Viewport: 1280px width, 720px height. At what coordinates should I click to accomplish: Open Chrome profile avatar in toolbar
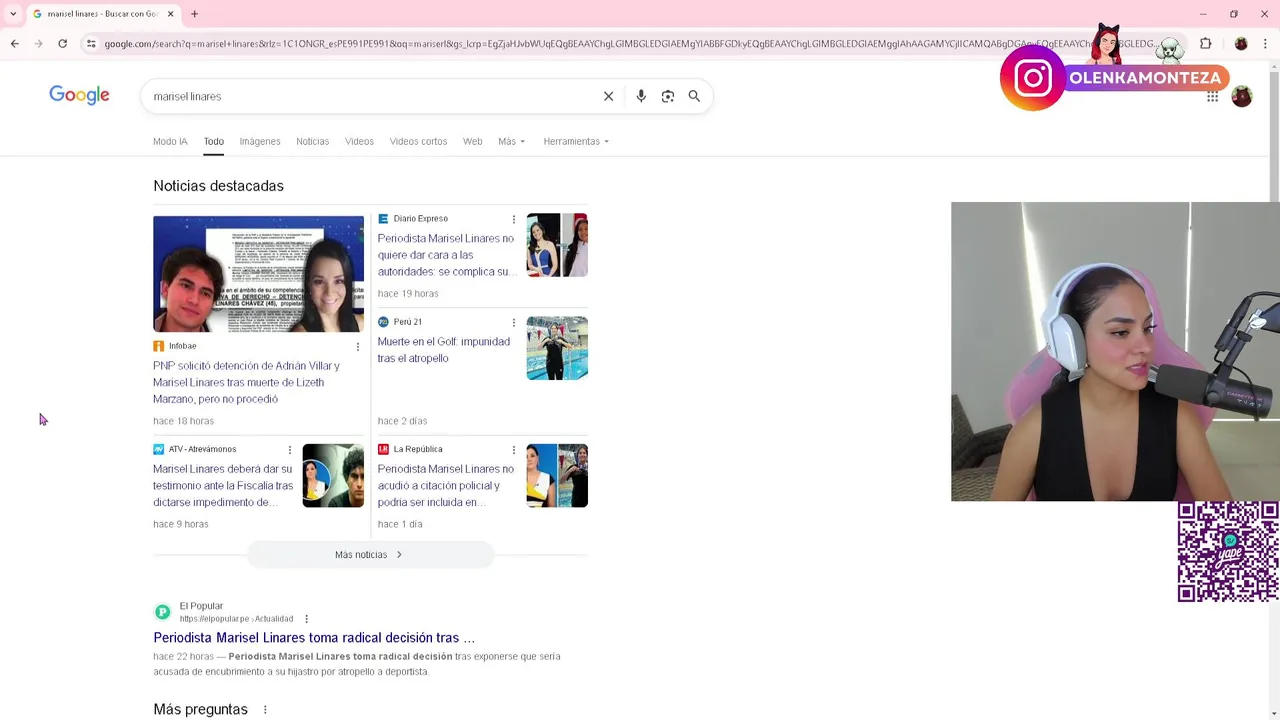1241,44
